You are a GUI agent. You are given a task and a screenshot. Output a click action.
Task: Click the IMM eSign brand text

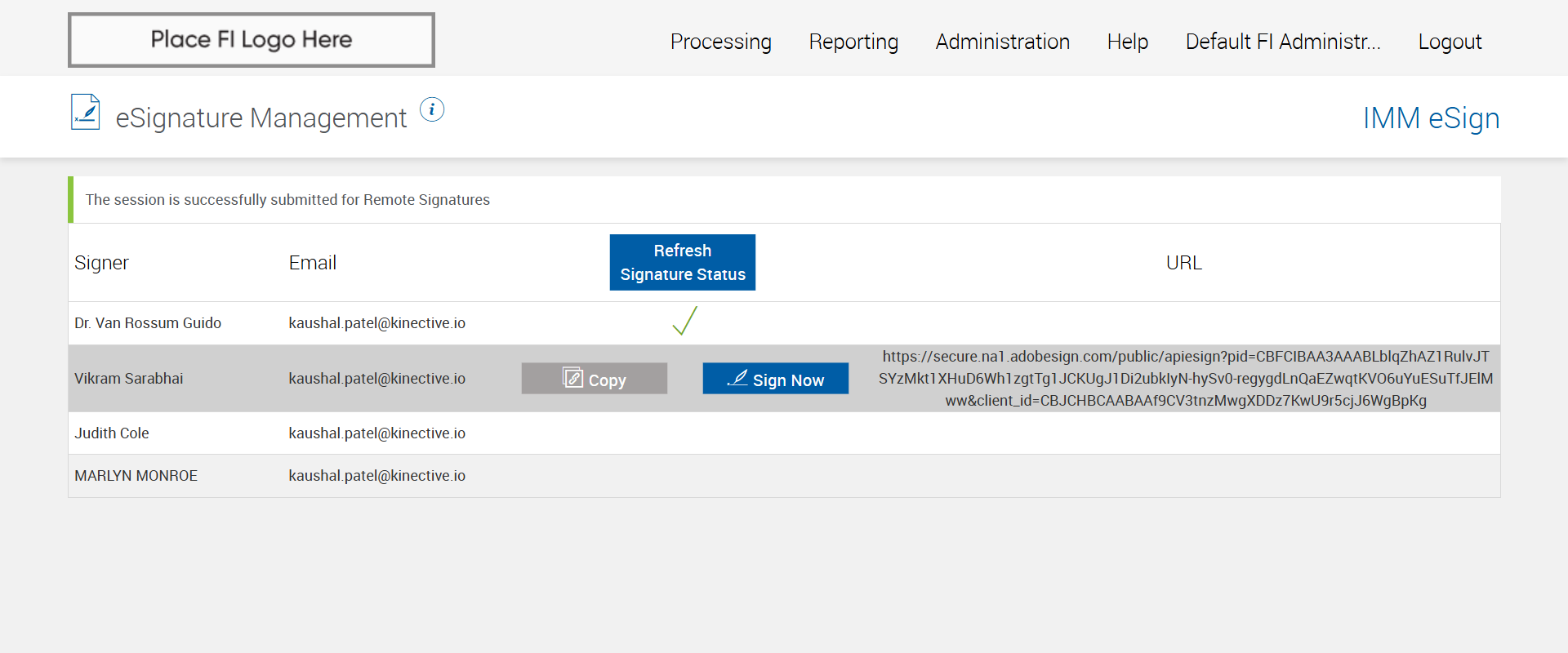pos(1431,118)
